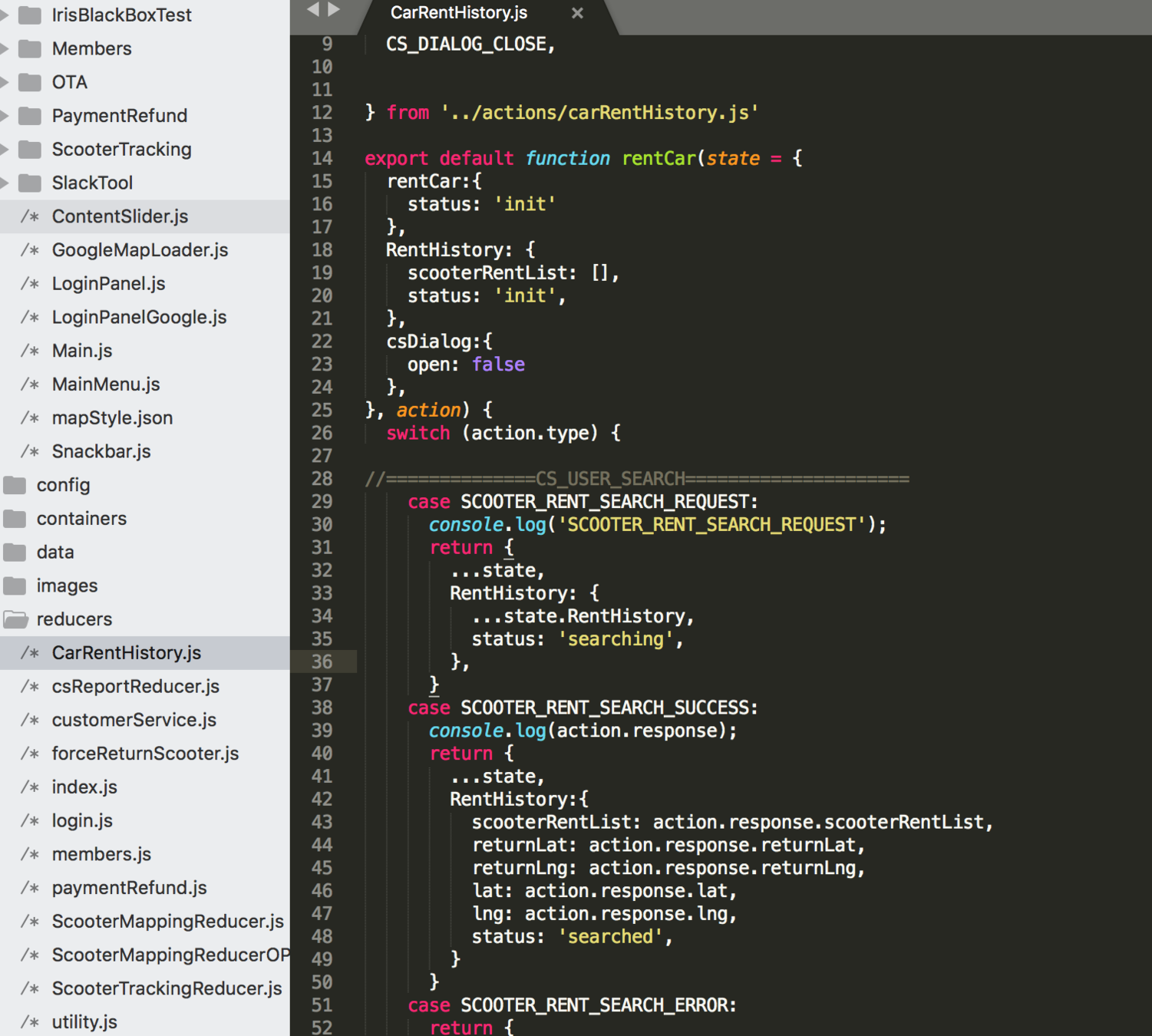Expand the Members folder arrow

tap(5, 48)
